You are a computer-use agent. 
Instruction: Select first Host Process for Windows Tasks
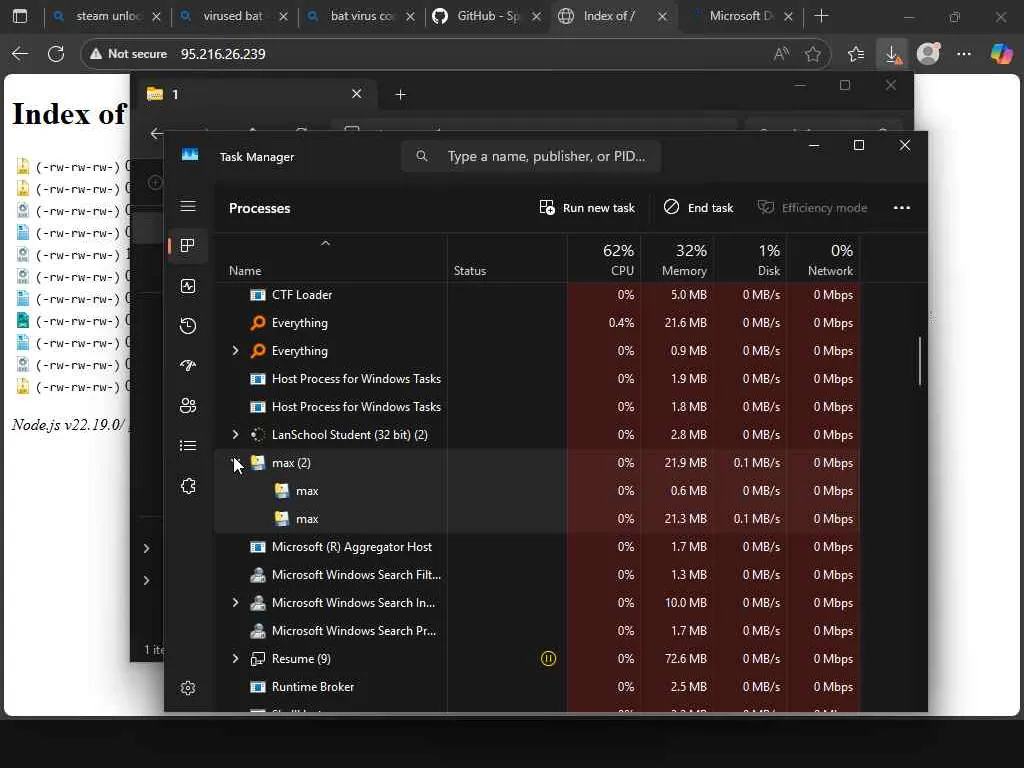tap(537, 379)
